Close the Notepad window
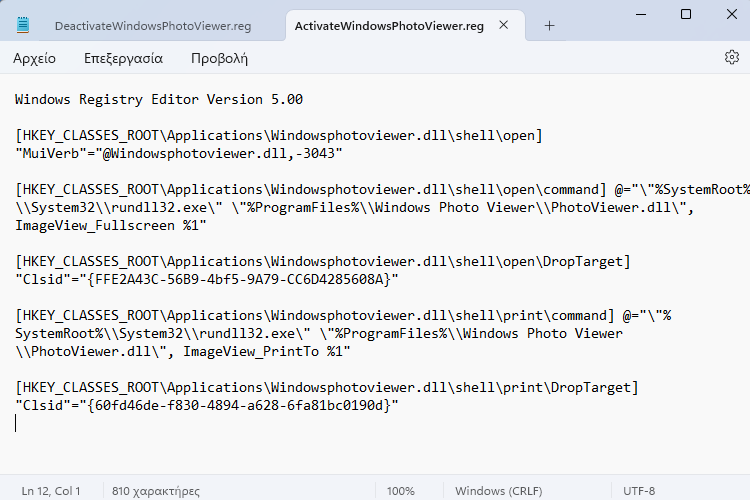 pos(731,14)
